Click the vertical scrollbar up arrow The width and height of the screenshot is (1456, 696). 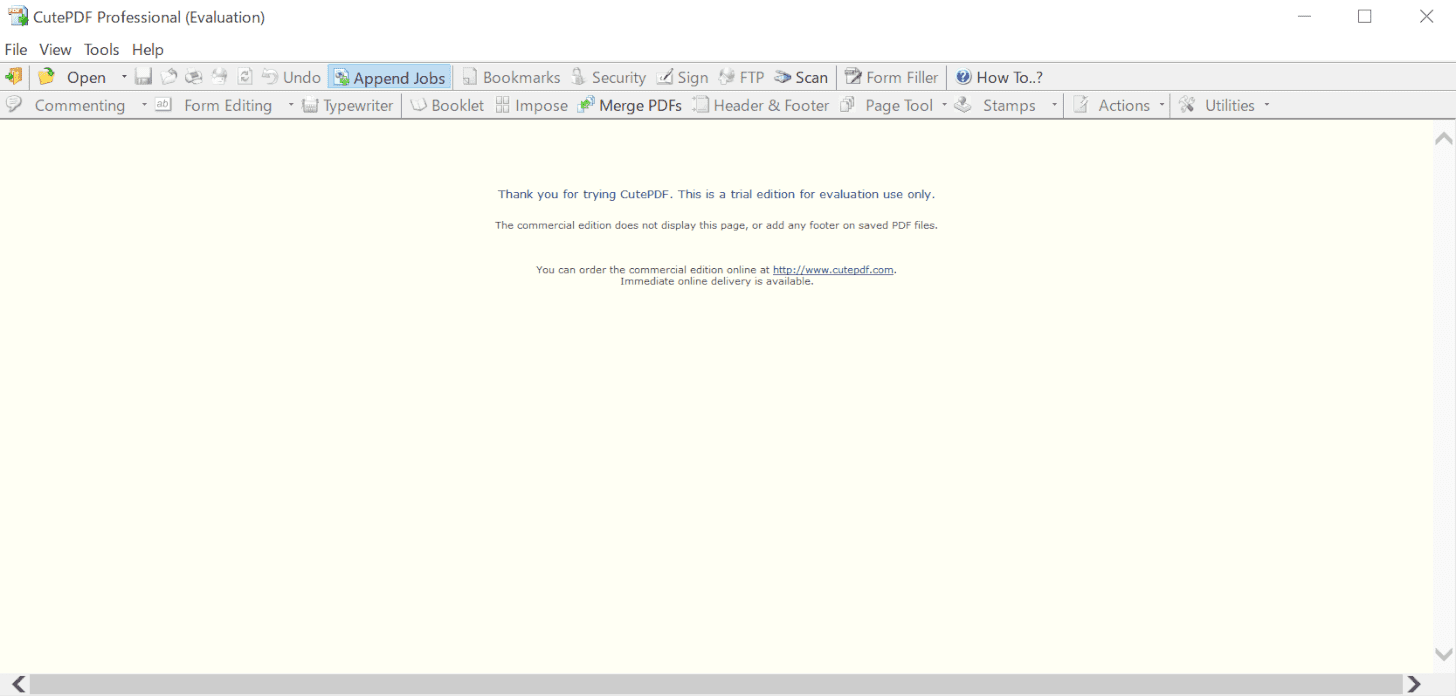point(1443,138)
